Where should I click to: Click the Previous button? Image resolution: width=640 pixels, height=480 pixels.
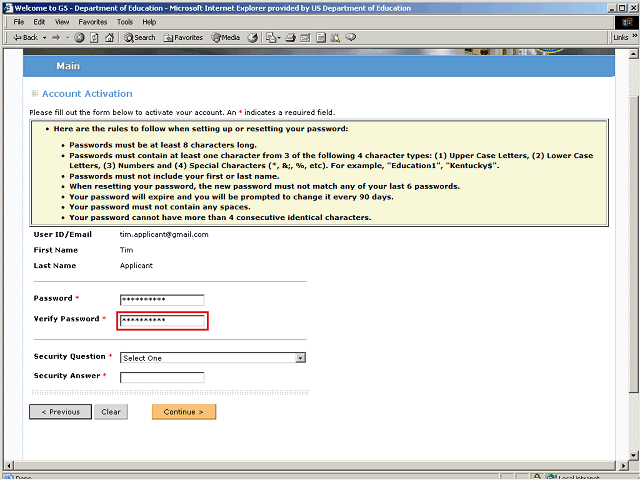click(60, 412)
